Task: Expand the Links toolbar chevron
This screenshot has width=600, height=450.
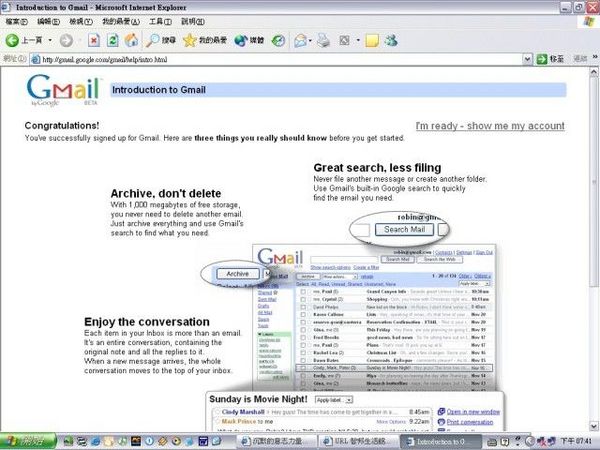Action: (x=595, y=57)
